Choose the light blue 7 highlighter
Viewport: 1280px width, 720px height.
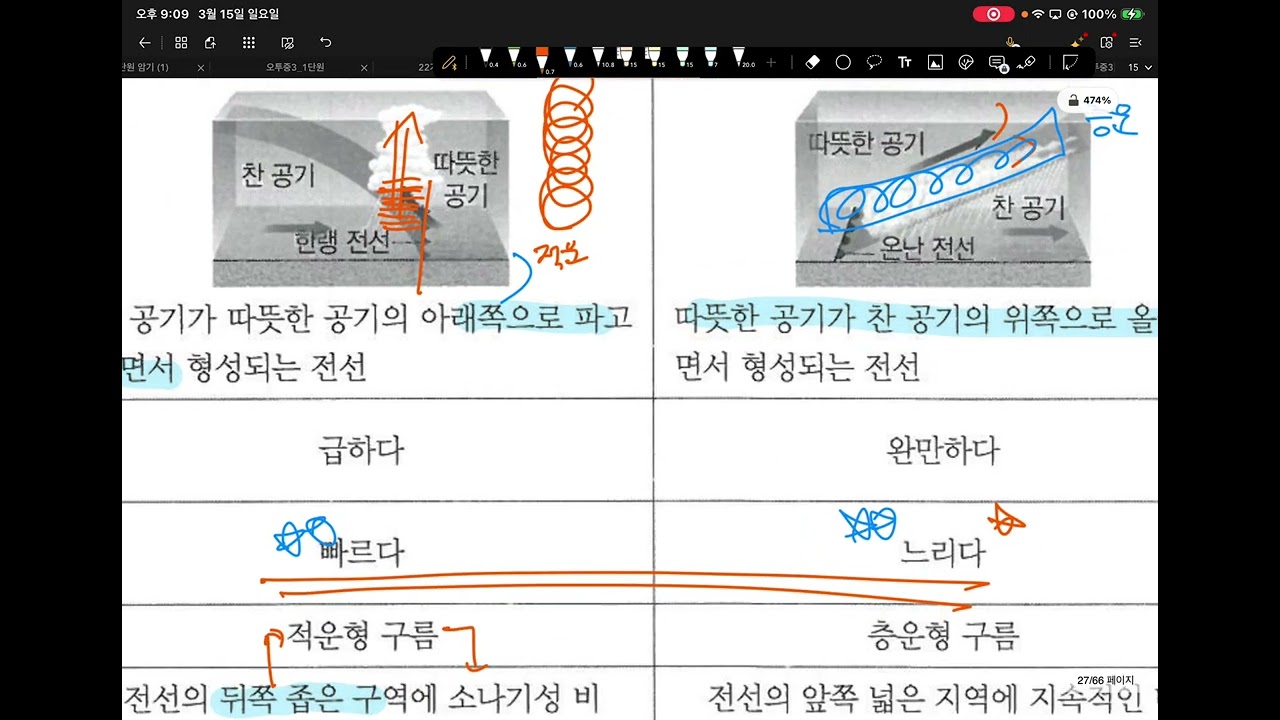click(x=711, y=58)
